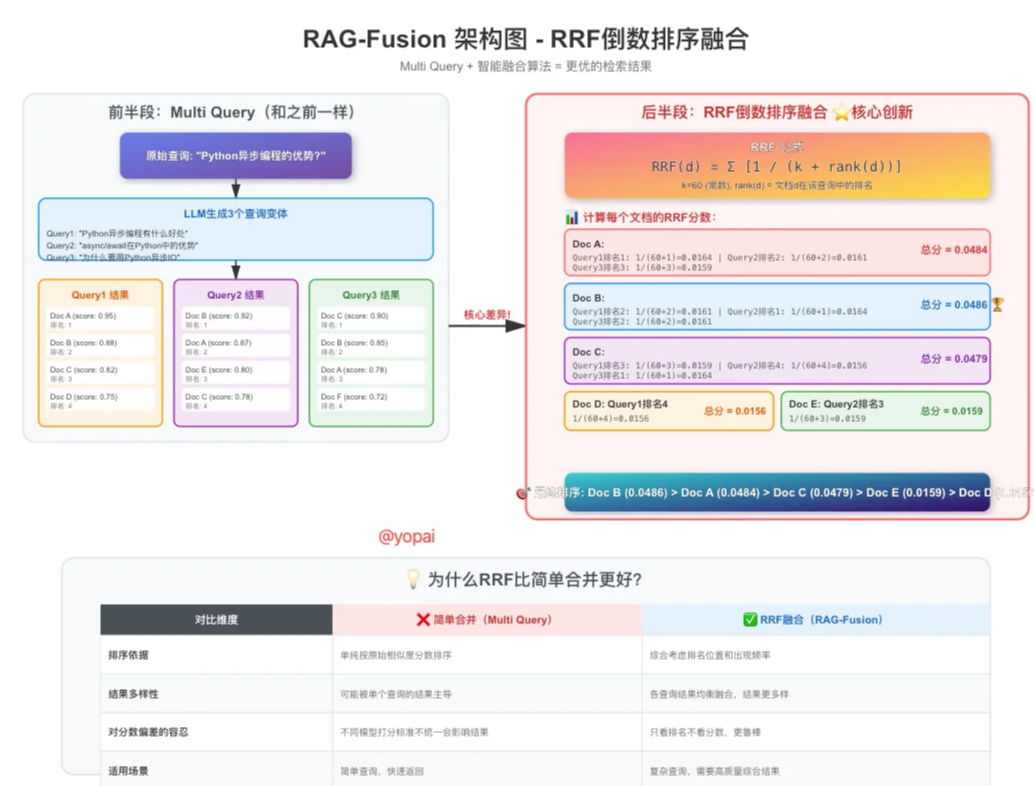Click the Query2 结果 heading
The height and width of the screenshot is (786, 1034).
point(235,295)
